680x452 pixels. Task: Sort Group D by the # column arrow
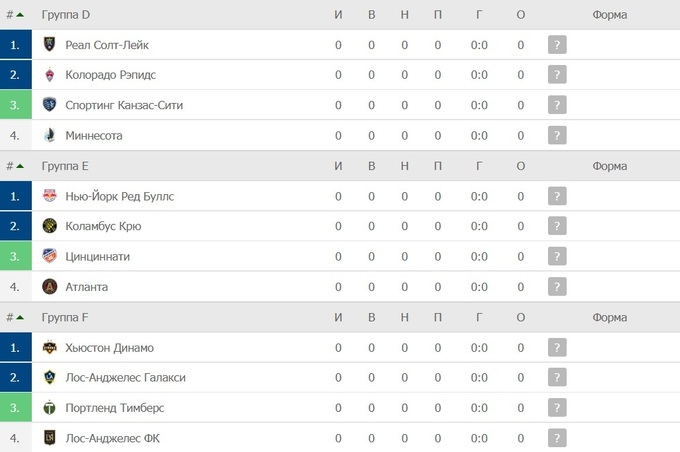[x=20, y=15]
